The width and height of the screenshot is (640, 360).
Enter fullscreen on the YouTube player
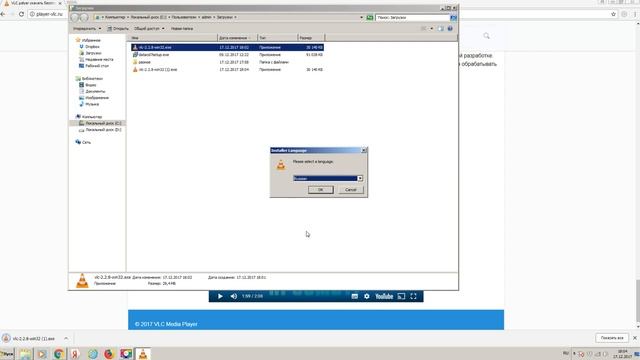click(413, 296)
